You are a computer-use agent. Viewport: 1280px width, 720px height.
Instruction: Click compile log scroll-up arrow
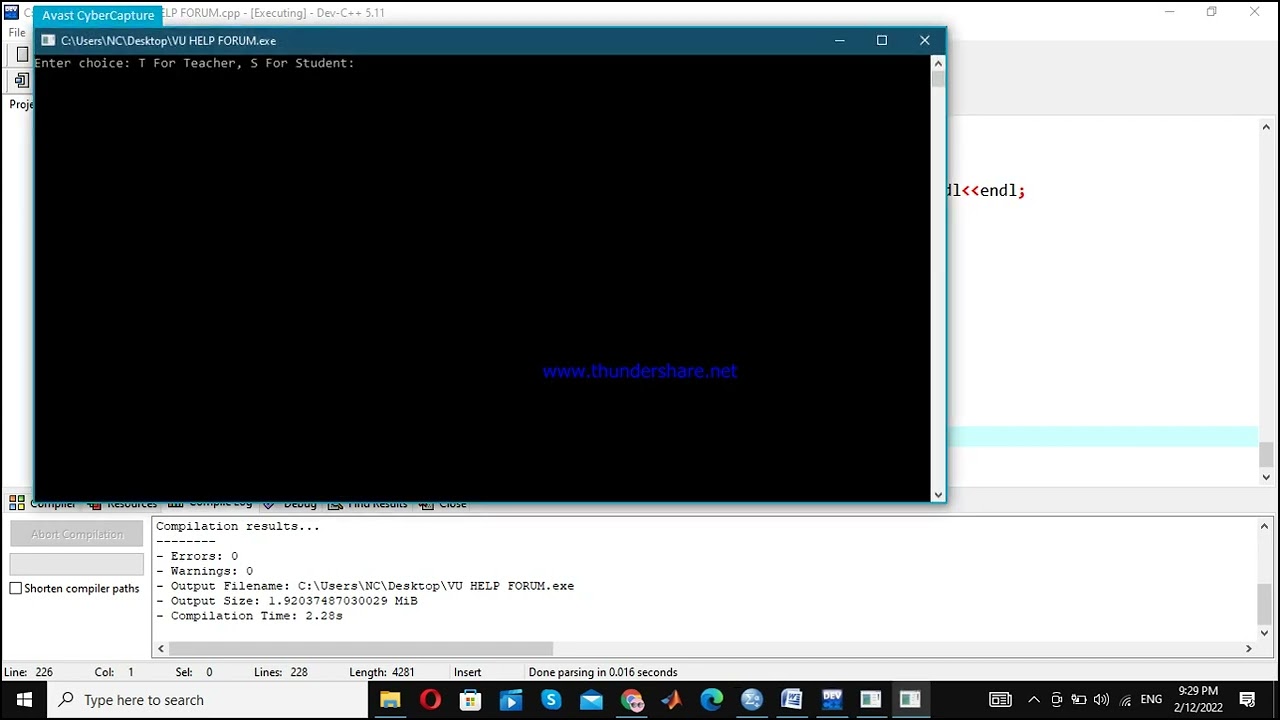pyautogui.click(x=1264, y=526)
